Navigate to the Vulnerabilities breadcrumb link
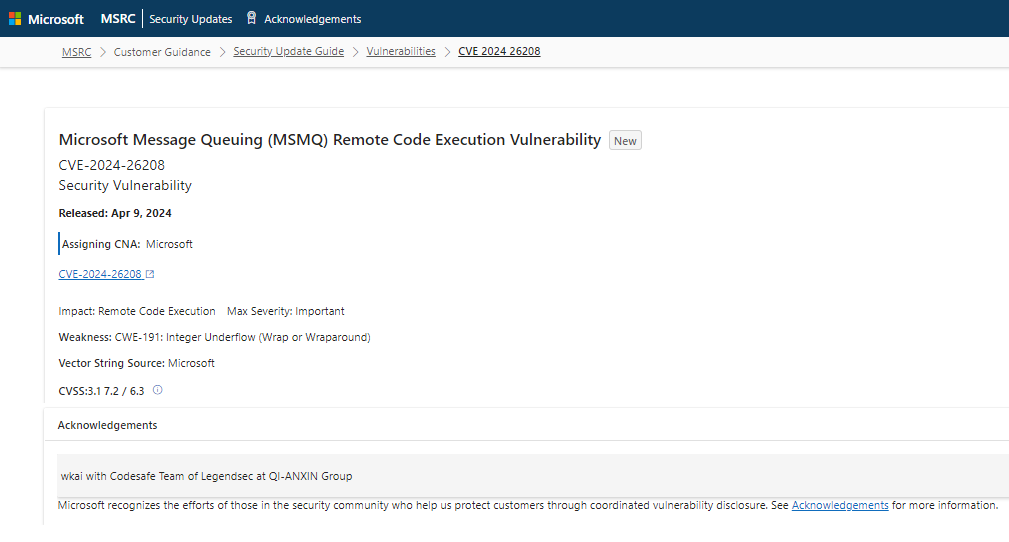The width and height of the screenshot is (1009, 542). tap(401, 51)
